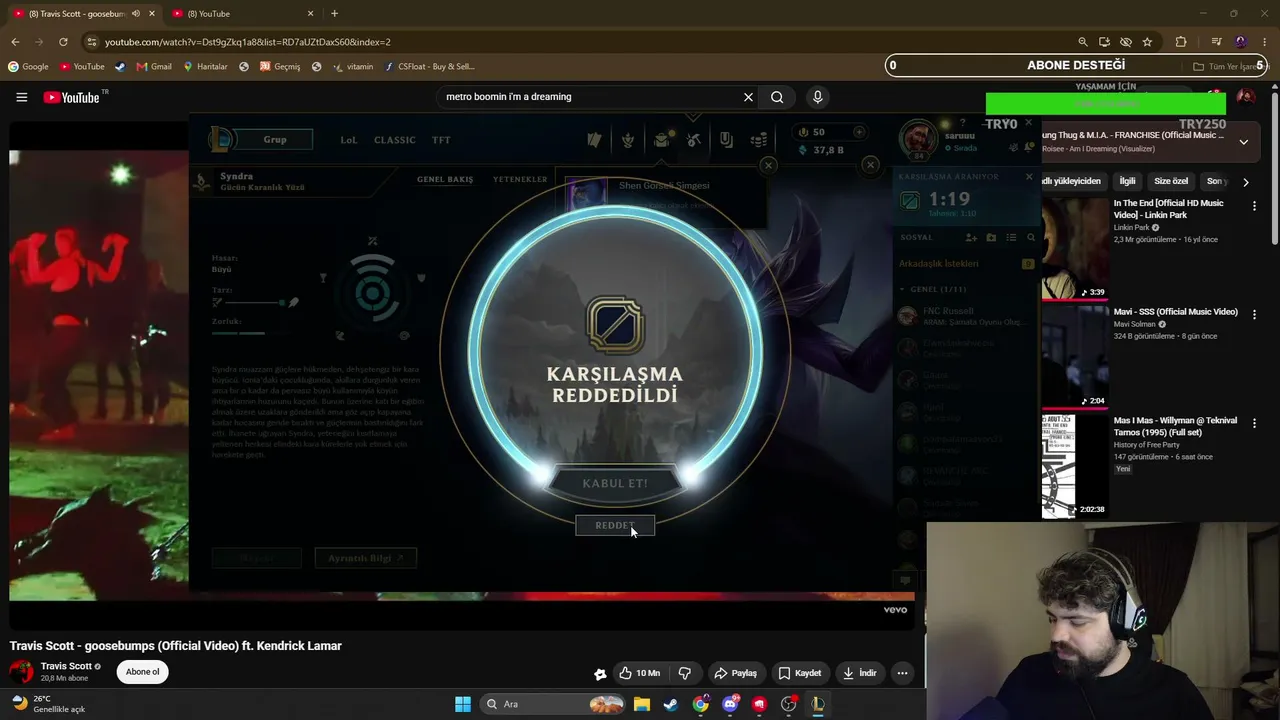The height and width of the screenshot is (720, 1280).
Task: Open the Windows Start menu
Action: (x=462, y=704)
